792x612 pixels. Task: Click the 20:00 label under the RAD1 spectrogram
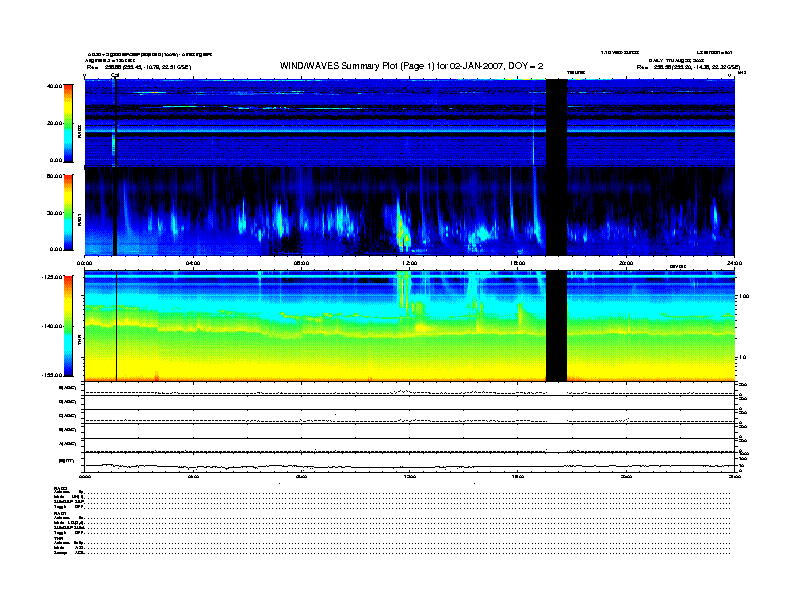(x=626, y=263)
